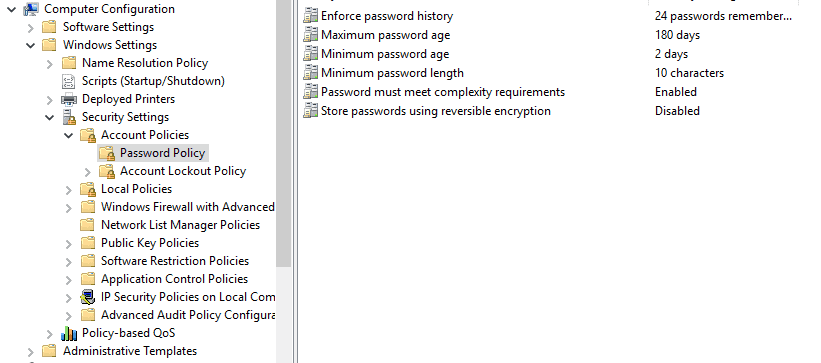The height and width of the screenshot is (363, 821).
Task: Click the Account Lockout Policy folder icon
Action: 107,171
